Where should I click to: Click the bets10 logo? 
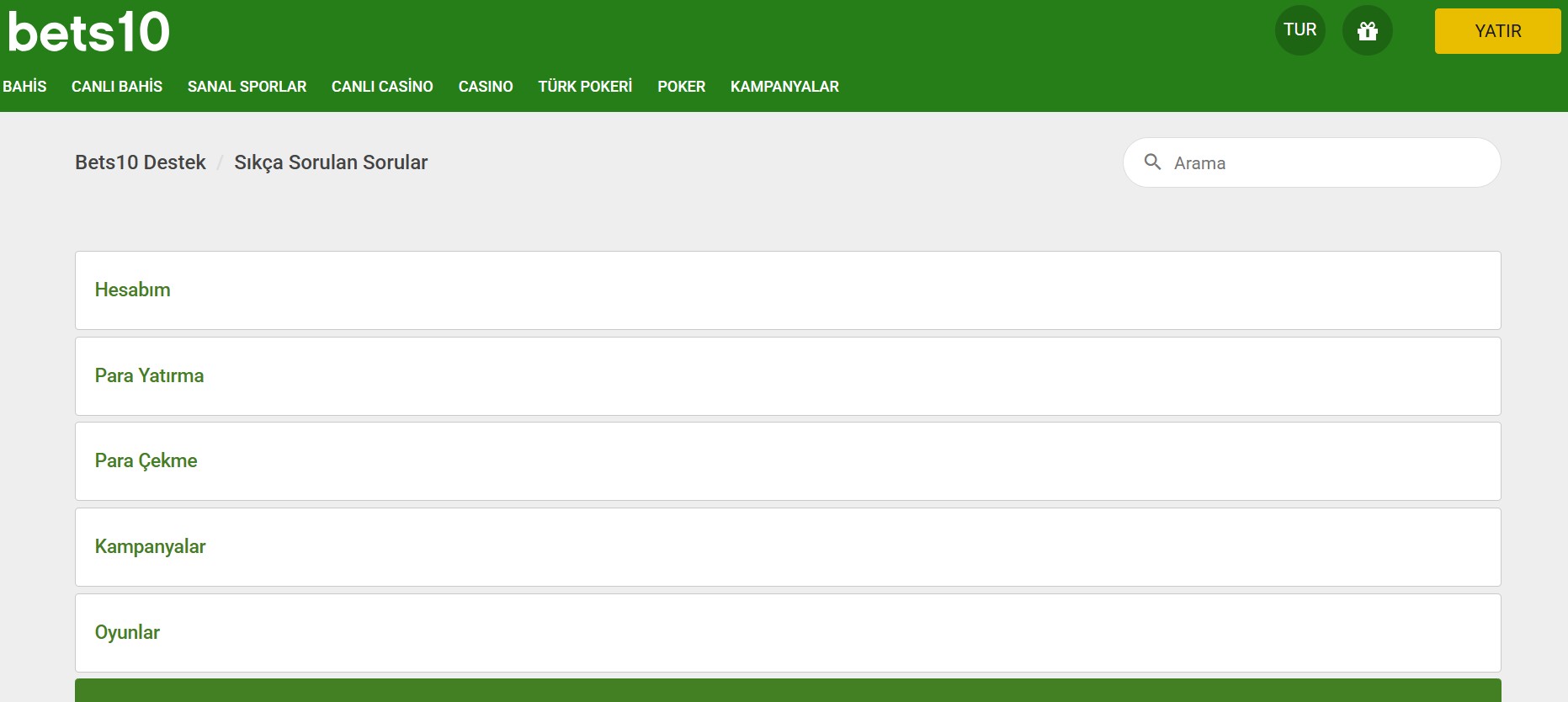pyautogui.click(x=88, y=32)
